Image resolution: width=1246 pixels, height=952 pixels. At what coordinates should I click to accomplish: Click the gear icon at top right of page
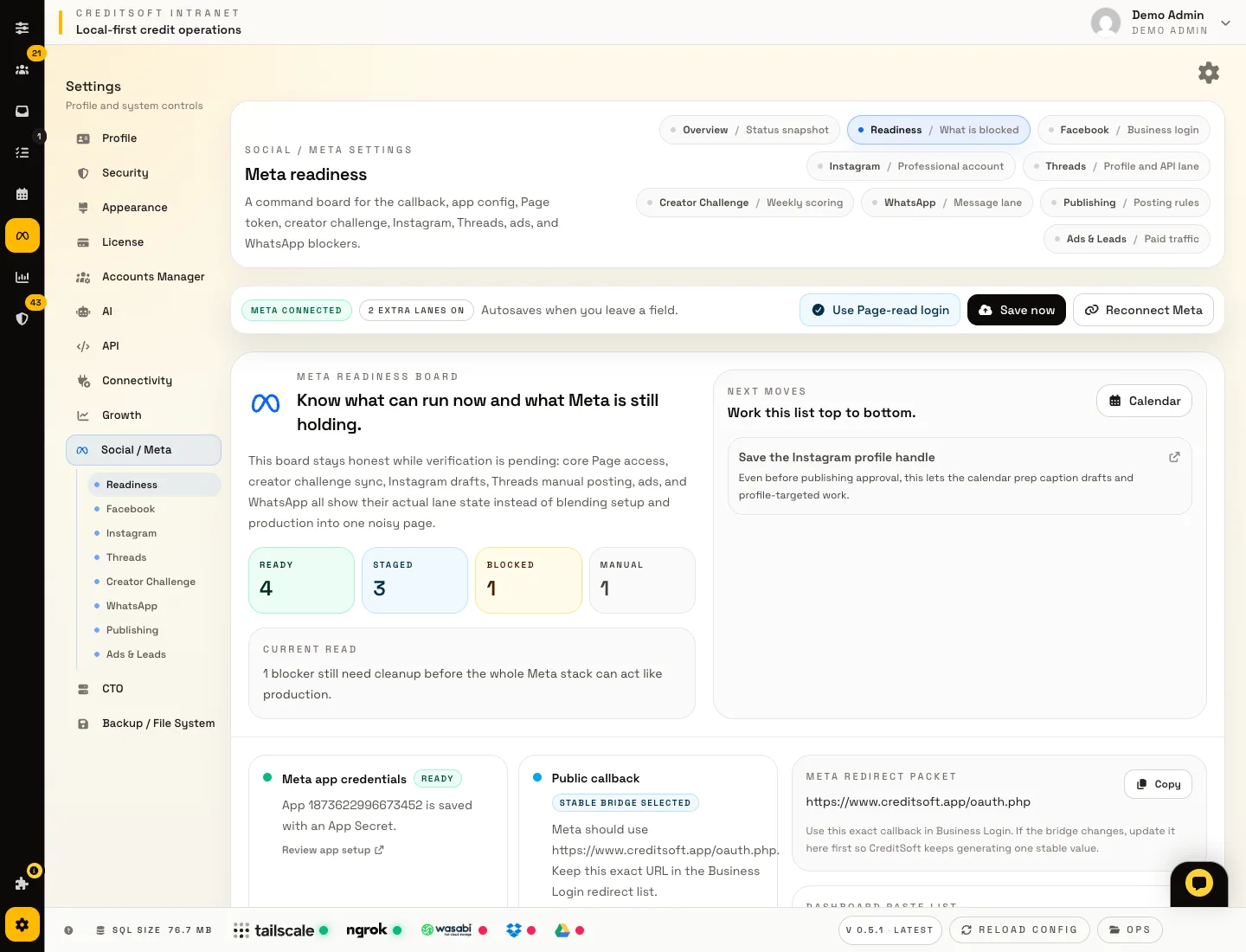[1208, 73]
